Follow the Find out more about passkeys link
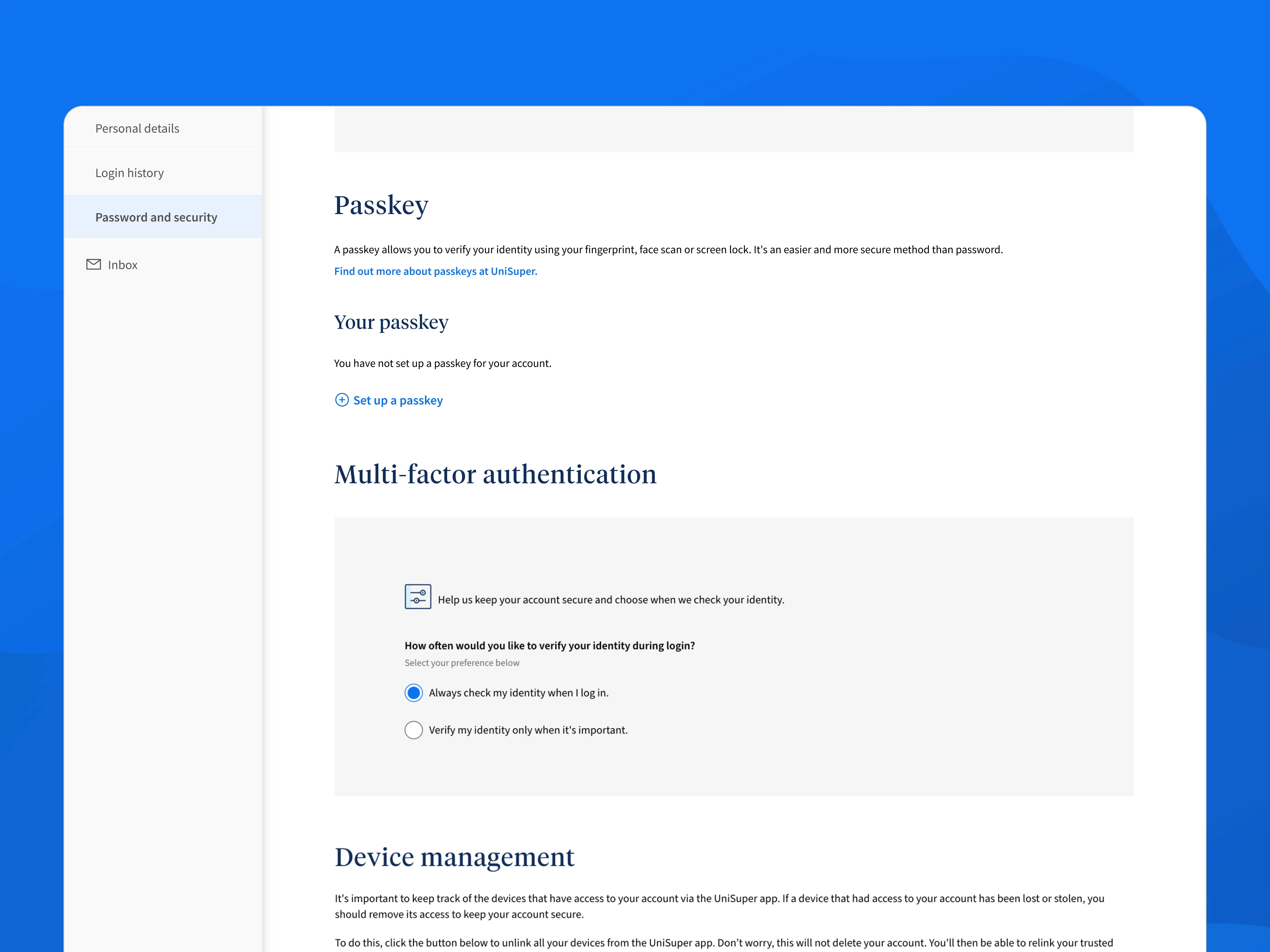The height and width of the screenshot is (952, 1270). 436,271
